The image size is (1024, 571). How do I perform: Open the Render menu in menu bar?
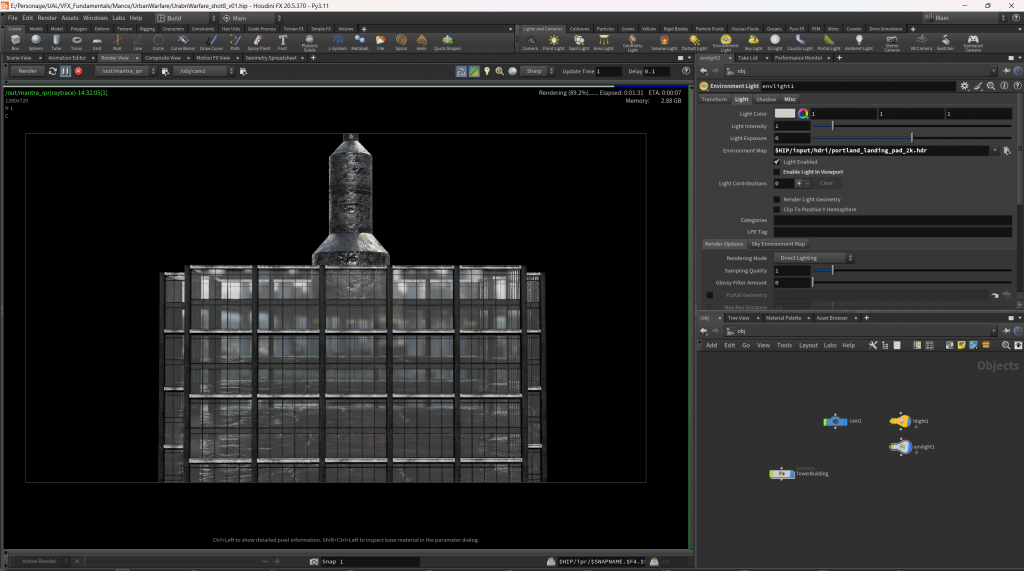(47, 18)
